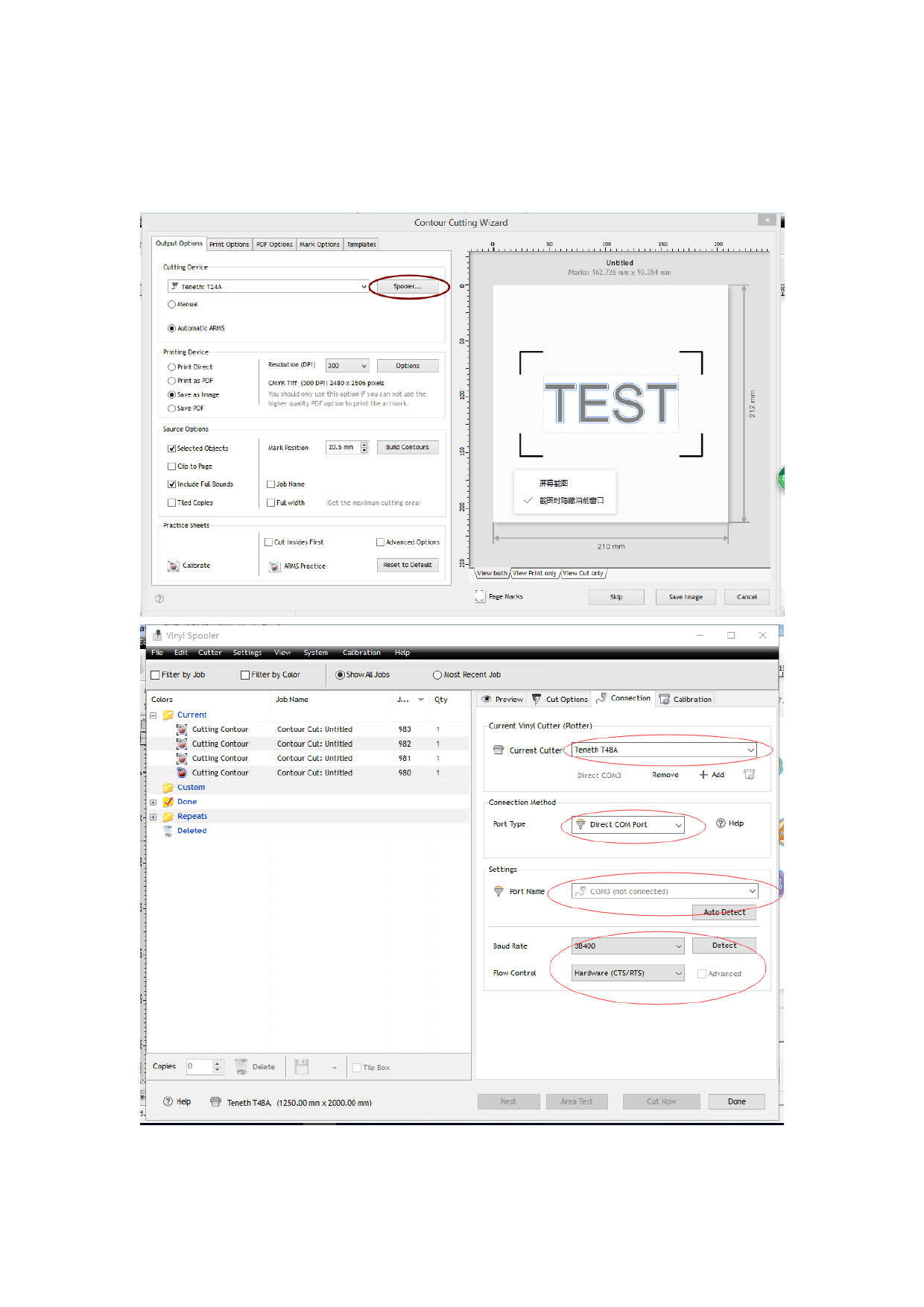Click the Delete trash can icon
This screenshot has width=924, height=1307.
click(x=241, y=1066)
